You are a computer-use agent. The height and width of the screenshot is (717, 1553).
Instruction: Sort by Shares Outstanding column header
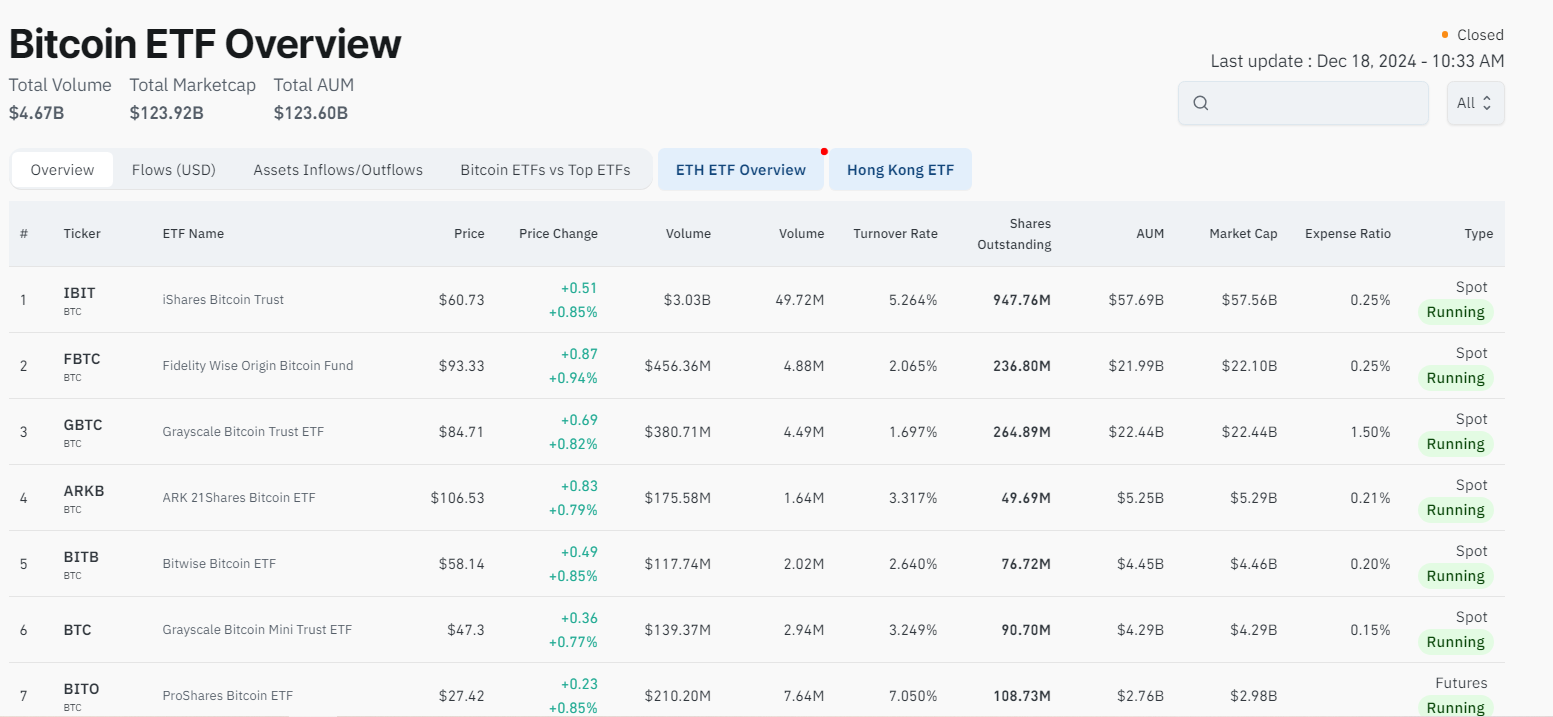click(x=1014, y=234)
